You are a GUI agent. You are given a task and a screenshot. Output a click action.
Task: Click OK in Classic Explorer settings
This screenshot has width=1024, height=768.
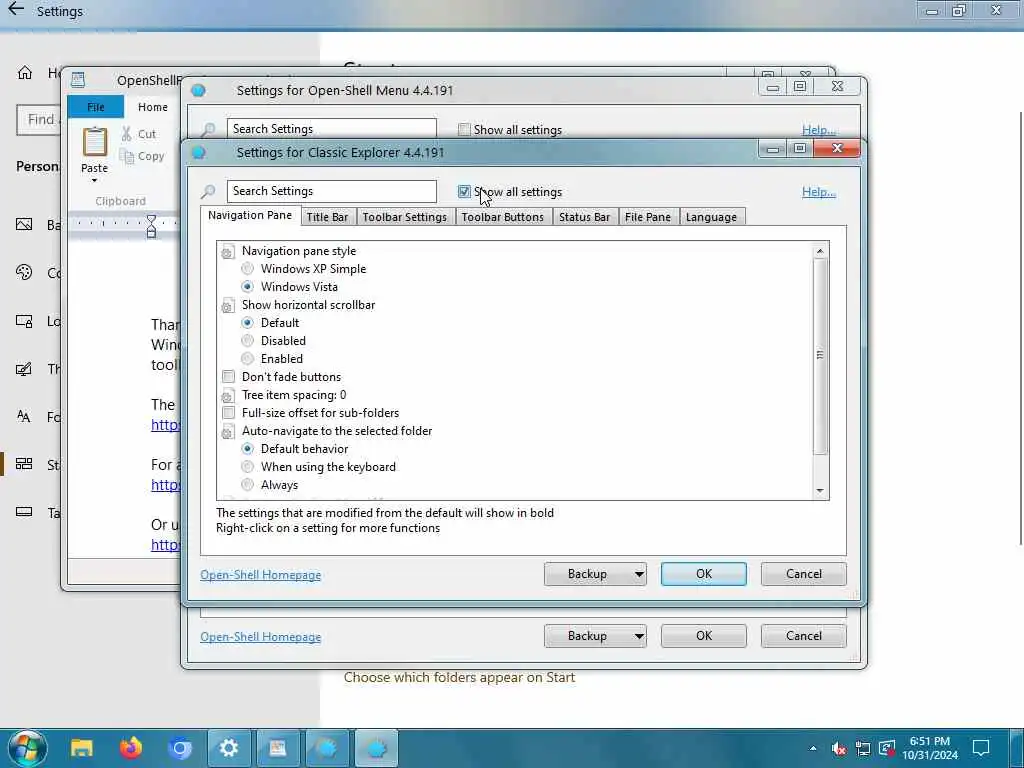pyautogui.click(x=703, y=574)
